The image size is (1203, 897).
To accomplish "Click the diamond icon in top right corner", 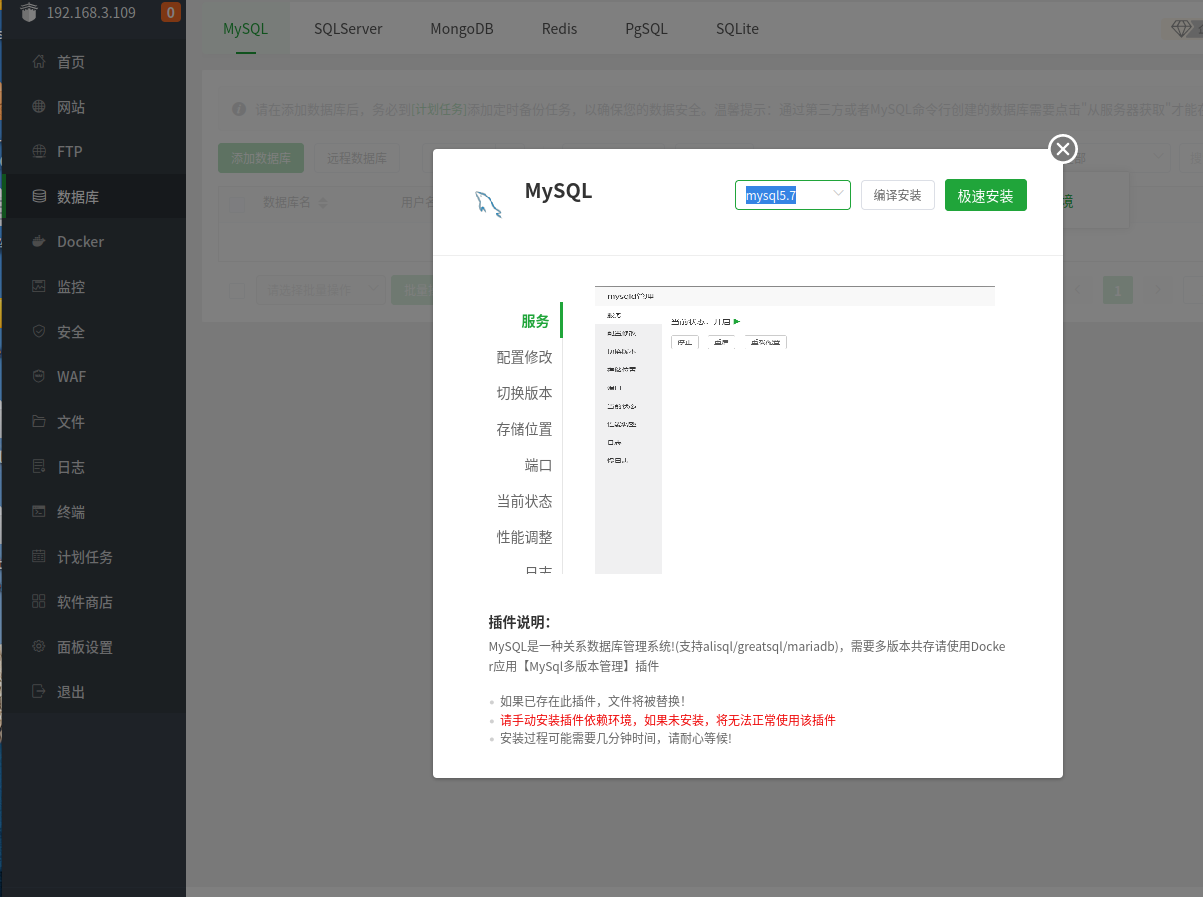I will [1181, 29].
